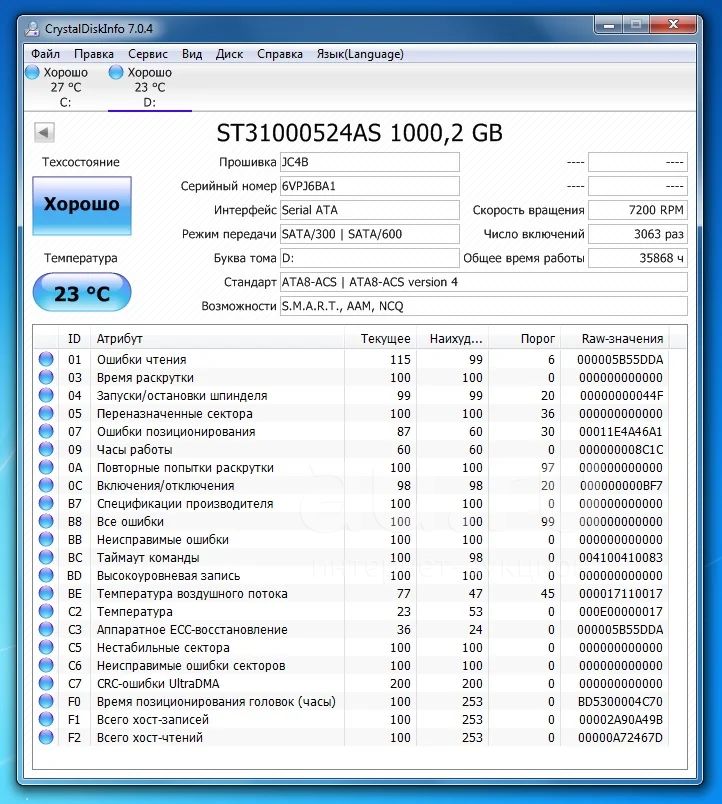Click status orb of Повторные попытки раскрутки row

point(46,467)
